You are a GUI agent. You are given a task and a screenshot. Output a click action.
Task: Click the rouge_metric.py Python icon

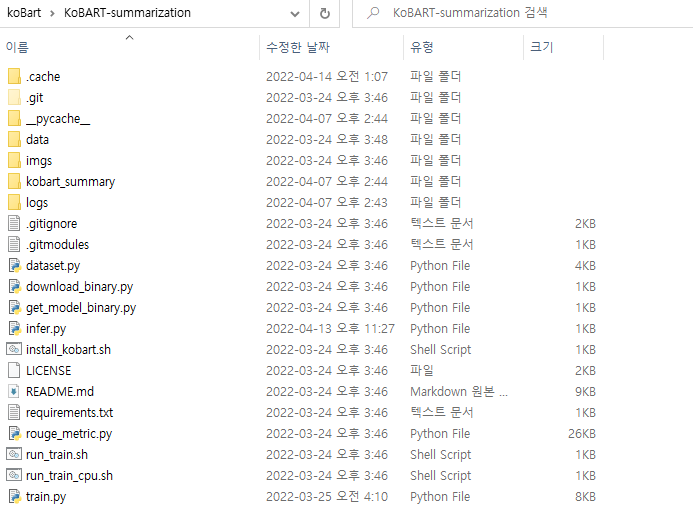[15, 433]
